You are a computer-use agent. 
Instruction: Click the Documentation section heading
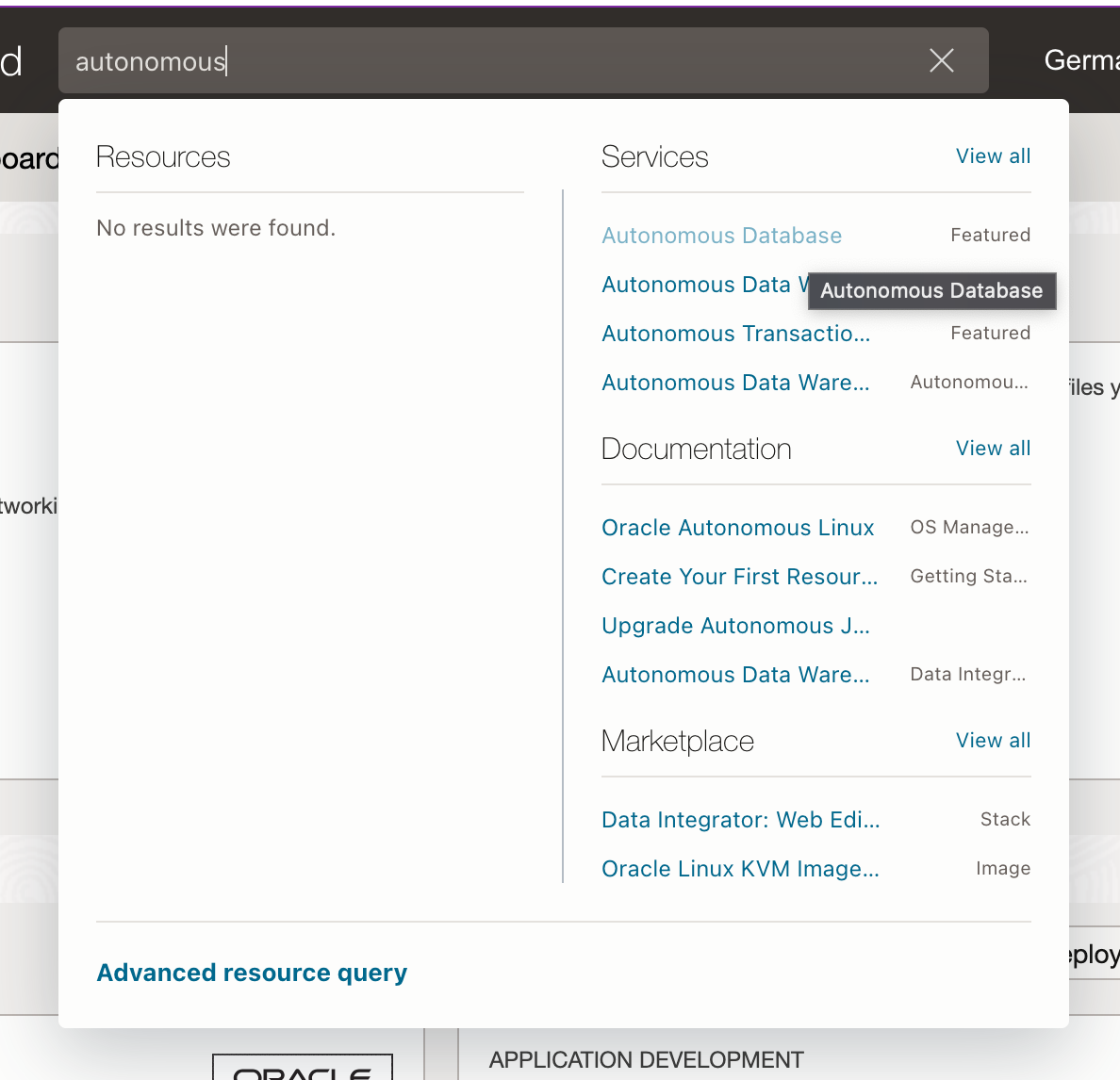tap(696, 449)
